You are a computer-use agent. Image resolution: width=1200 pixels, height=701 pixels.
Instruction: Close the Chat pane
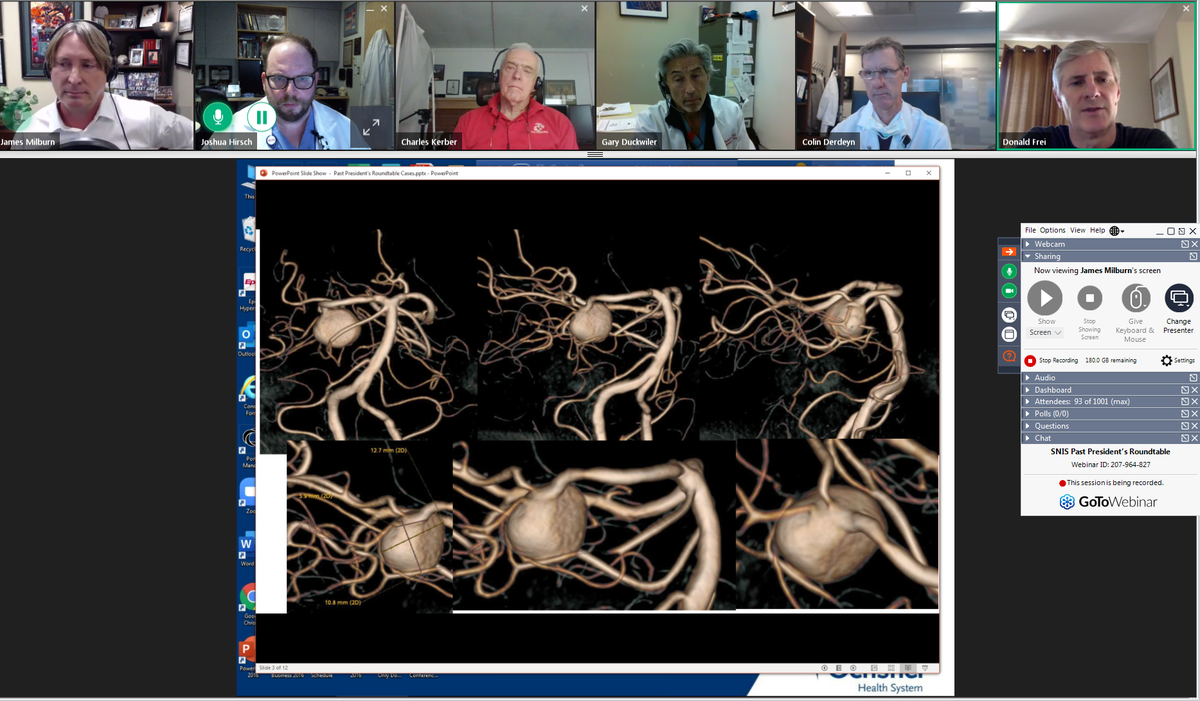tap(1194, 438)
